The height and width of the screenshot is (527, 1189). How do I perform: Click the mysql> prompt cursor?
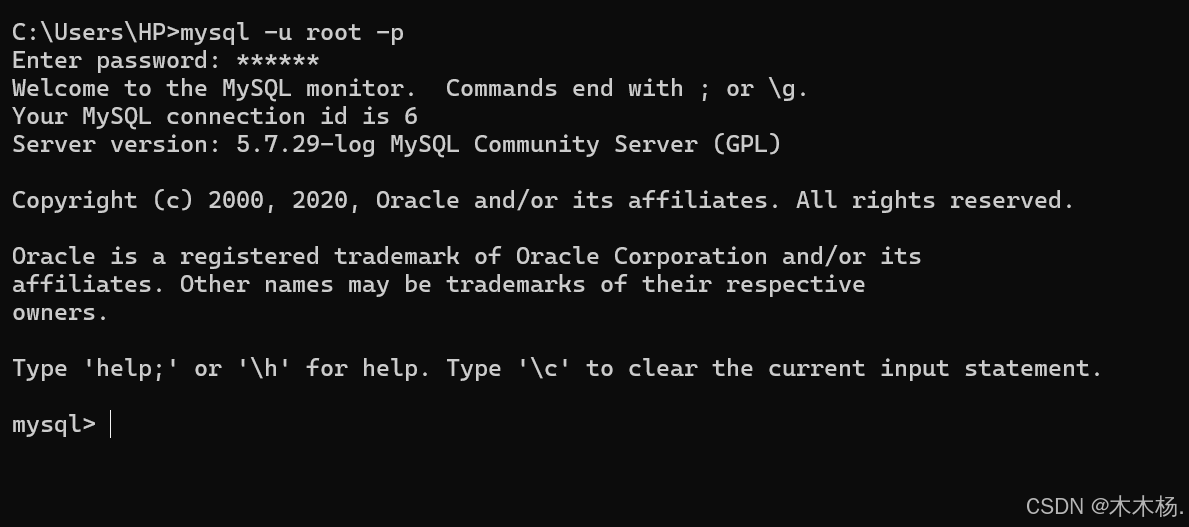pyautogui.click(x=111, y=425)
